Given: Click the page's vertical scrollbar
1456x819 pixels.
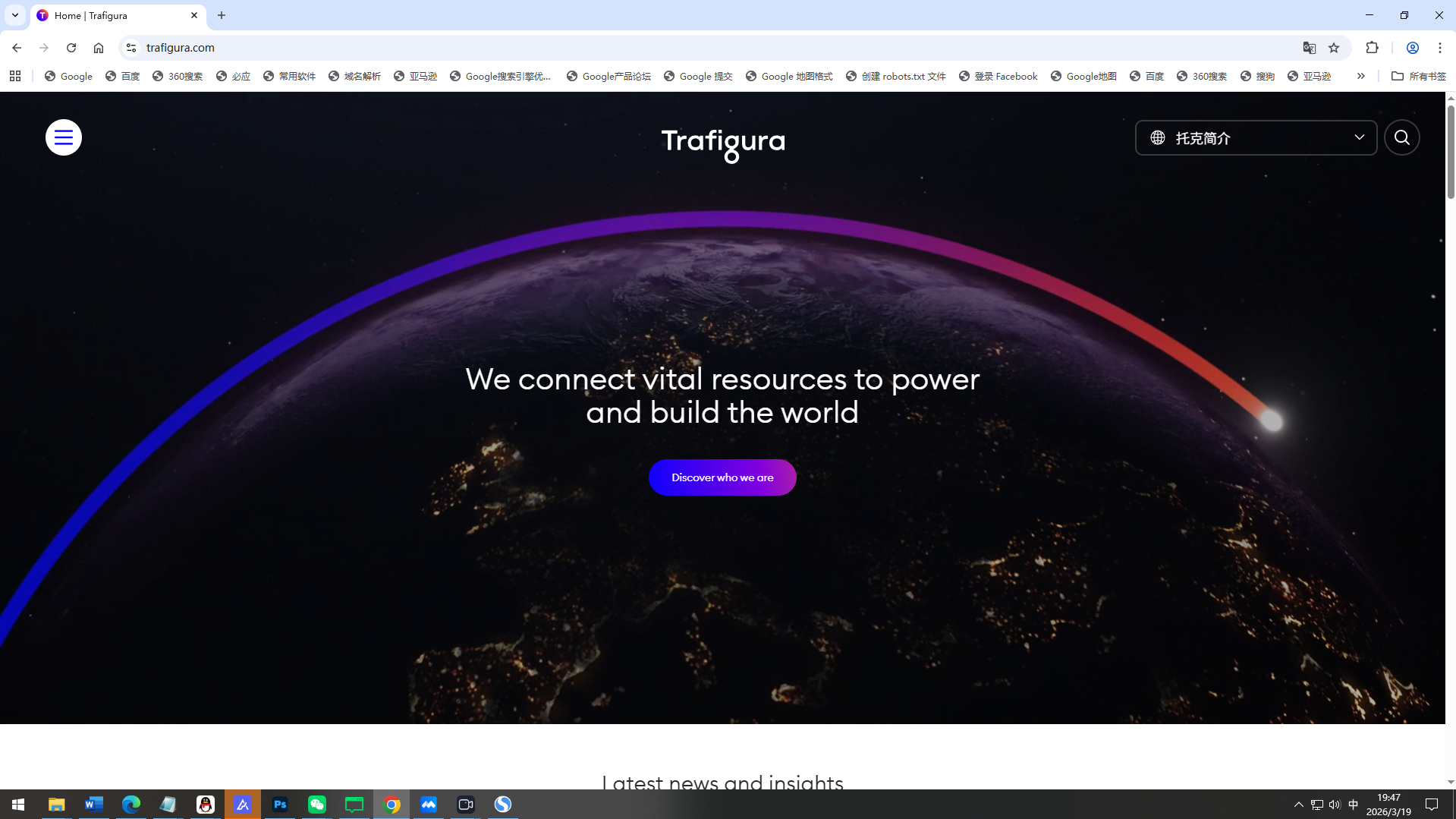Looking at the screenshot, I should pyautogui.click(x=1451, y=152).
